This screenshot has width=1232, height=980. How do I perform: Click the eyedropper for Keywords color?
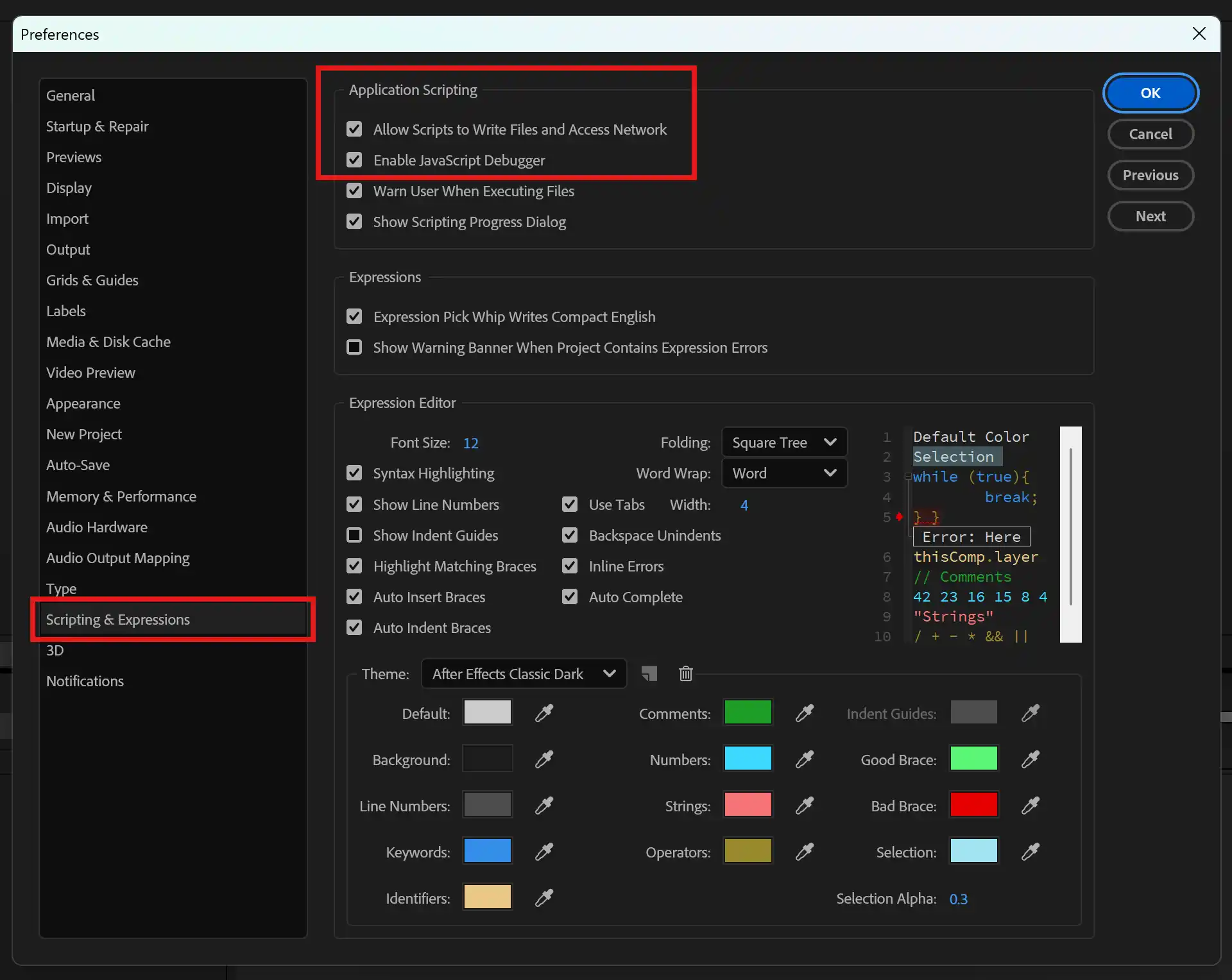[544, 851]
